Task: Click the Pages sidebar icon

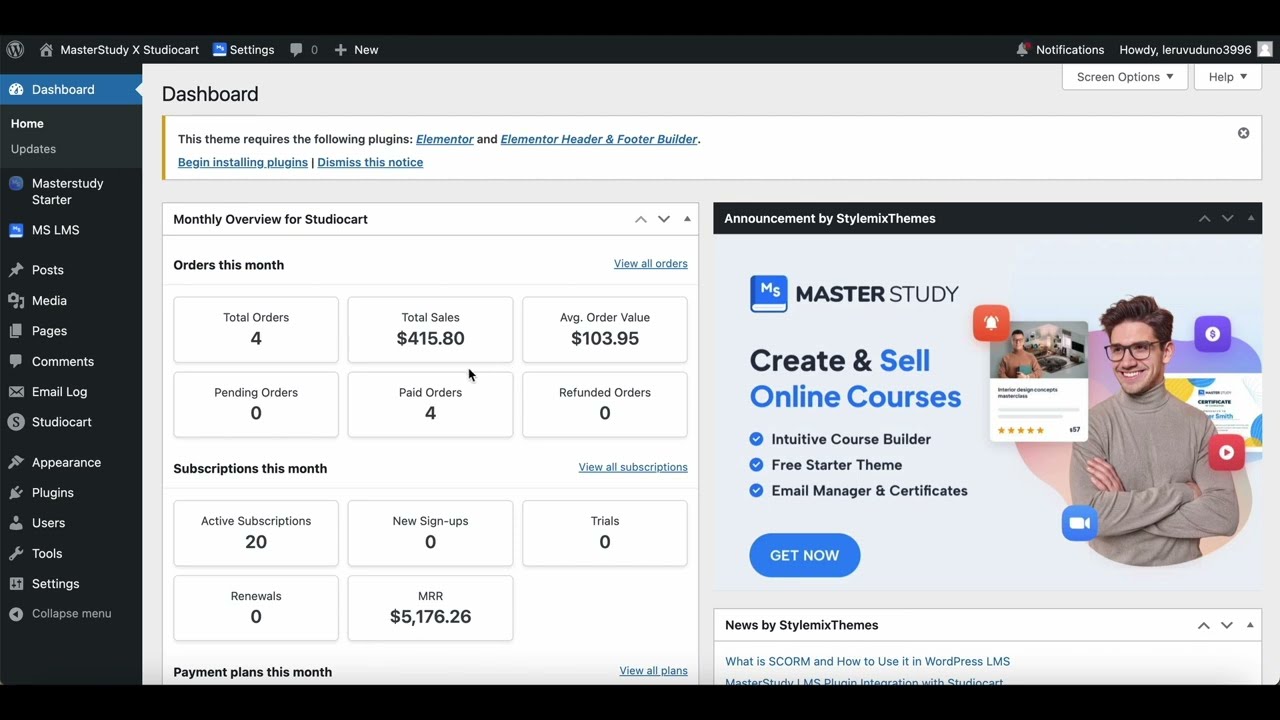Action: [16, 331]
